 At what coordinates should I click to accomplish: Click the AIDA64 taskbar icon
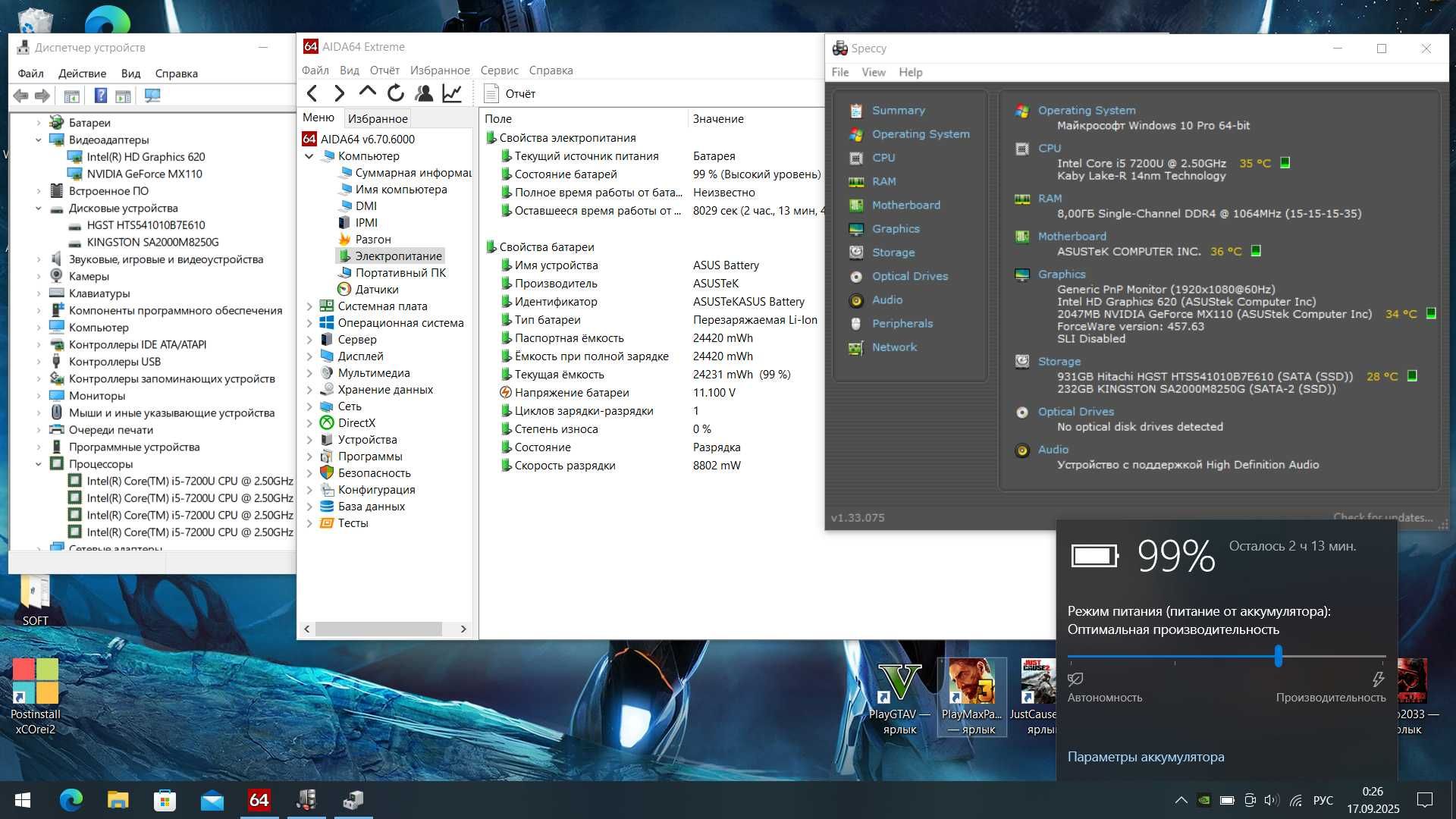coord(259,799)
